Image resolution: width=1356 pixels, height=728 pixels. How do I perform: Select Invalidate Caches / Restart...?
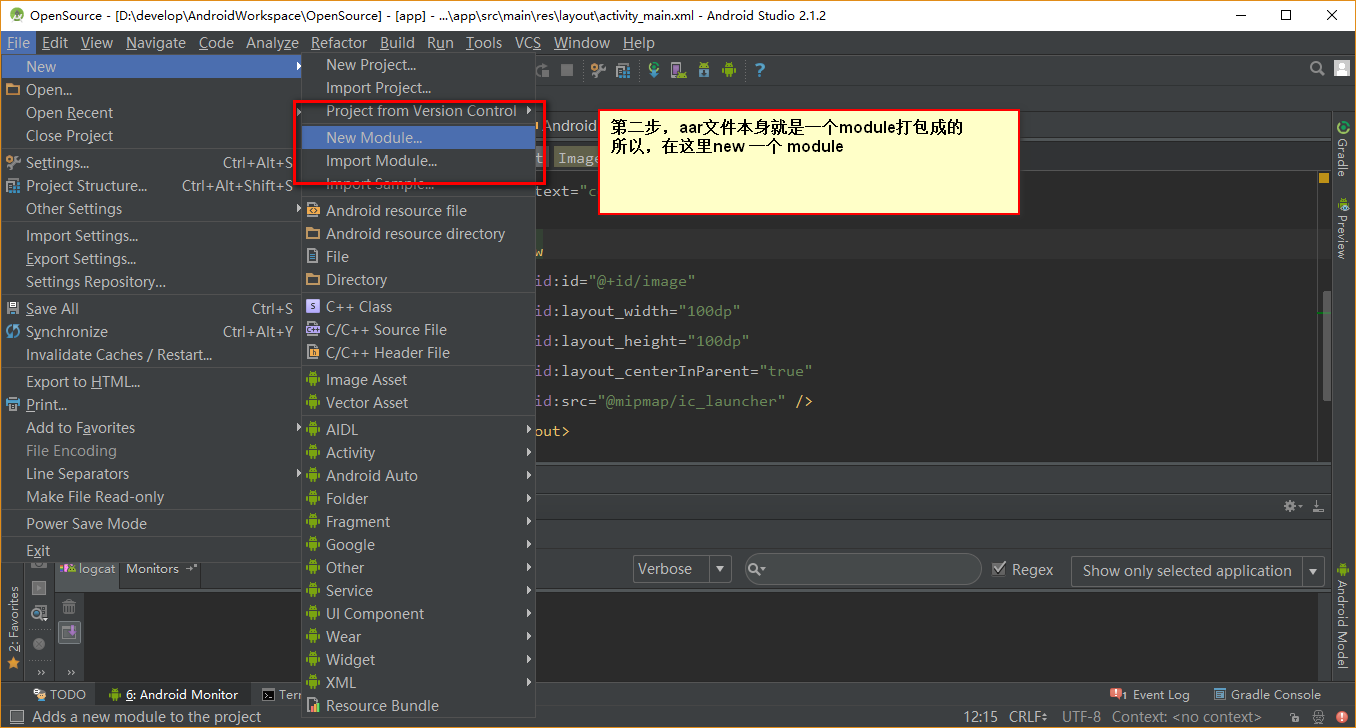[150, 355]
